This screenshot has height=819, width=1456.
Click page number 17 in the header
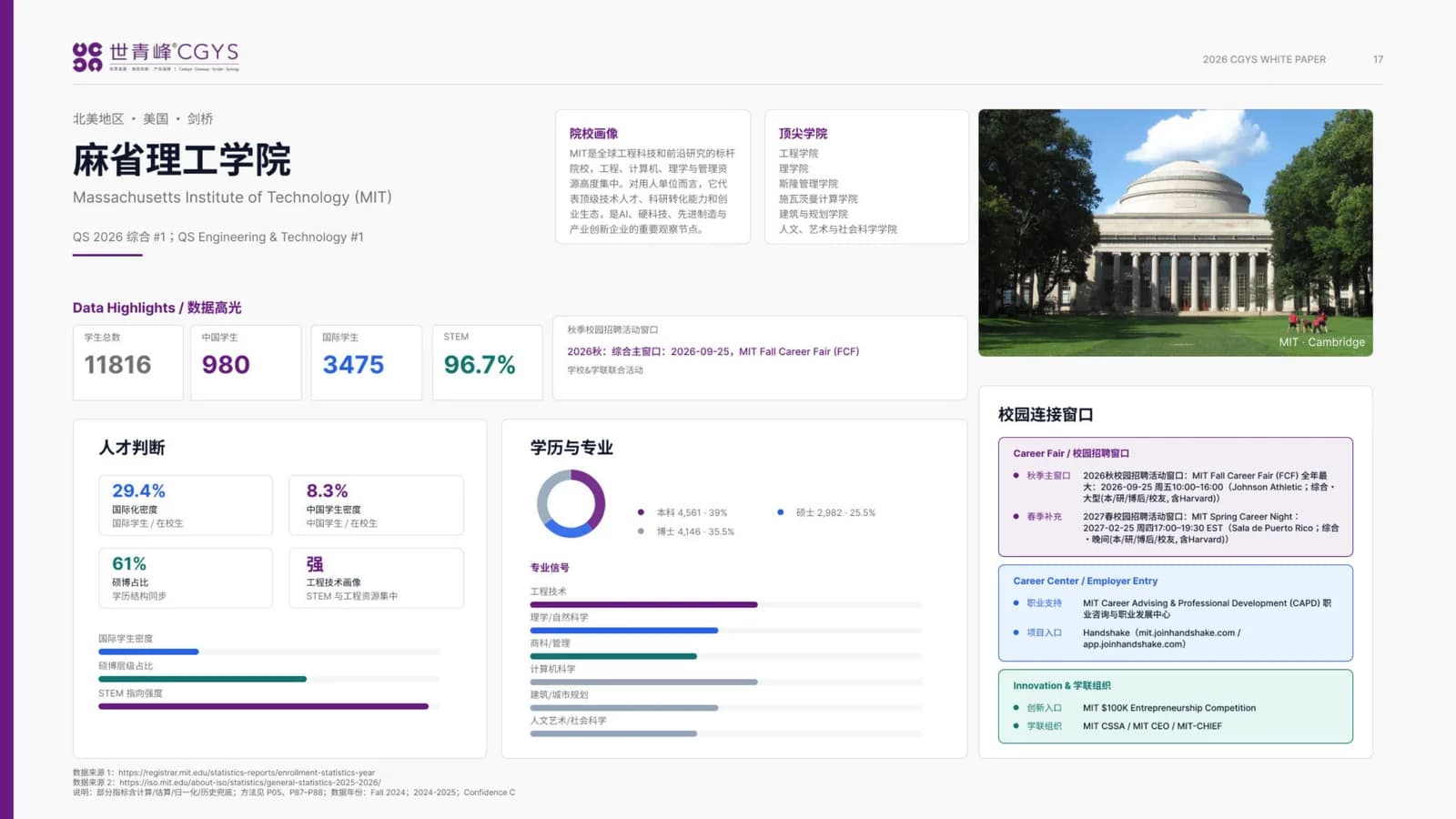[x=1378, y=59]
